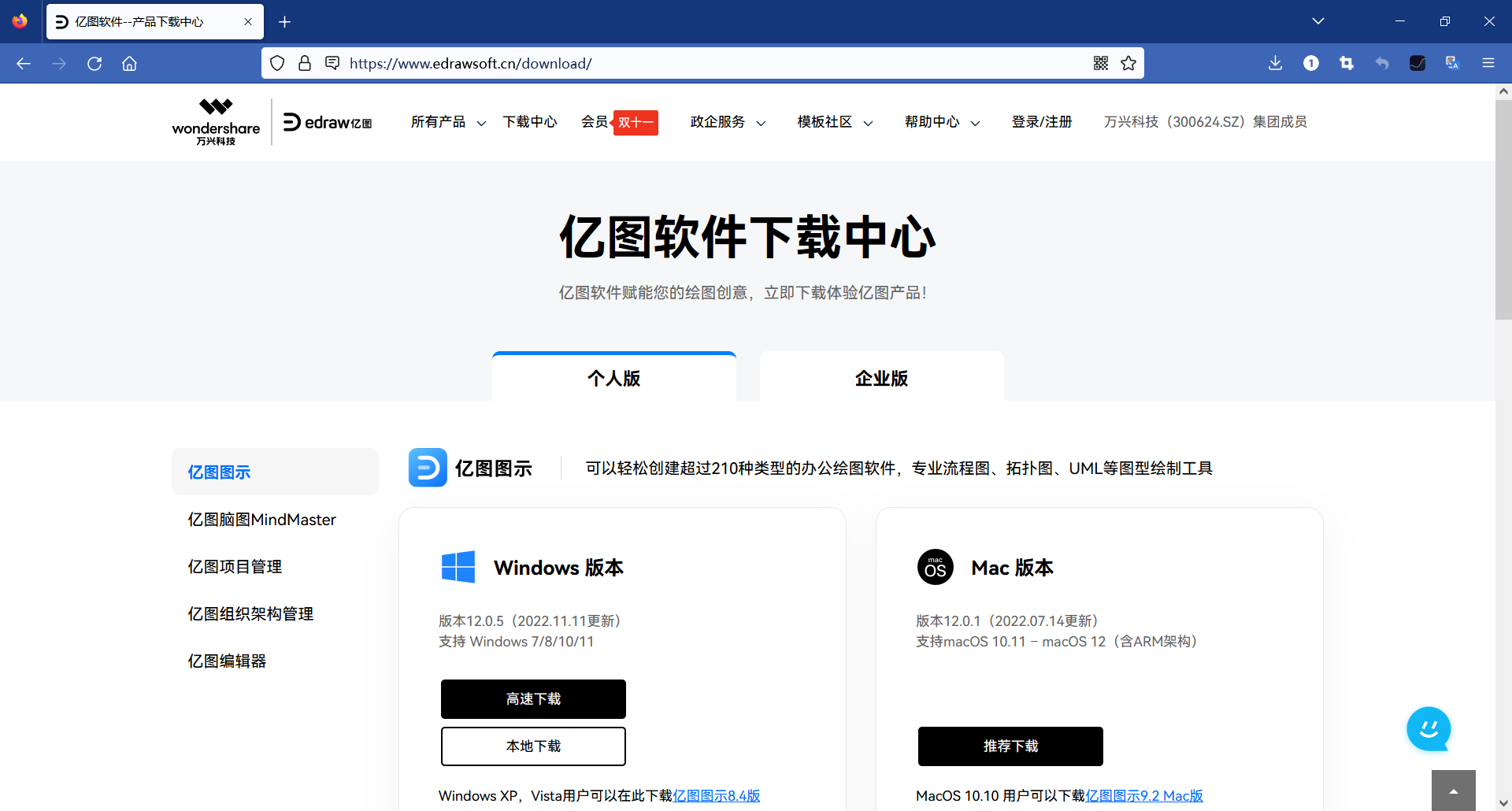Click text 版本12.0.1（2022.07.14更新）
The width and height of the screenshot is (1512, 811).
[1010, 621]
